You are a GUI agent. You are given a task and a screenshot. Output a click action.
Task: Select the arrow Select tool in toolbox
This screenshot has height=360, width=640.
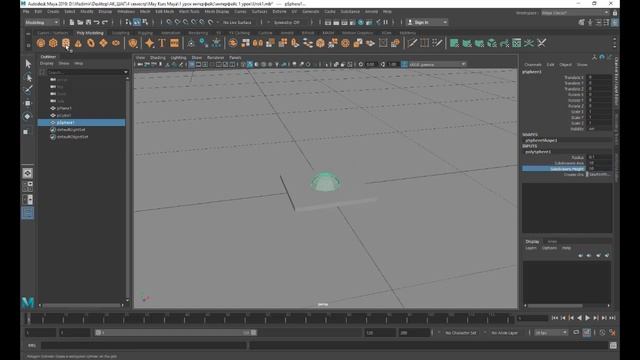point(28,64)
